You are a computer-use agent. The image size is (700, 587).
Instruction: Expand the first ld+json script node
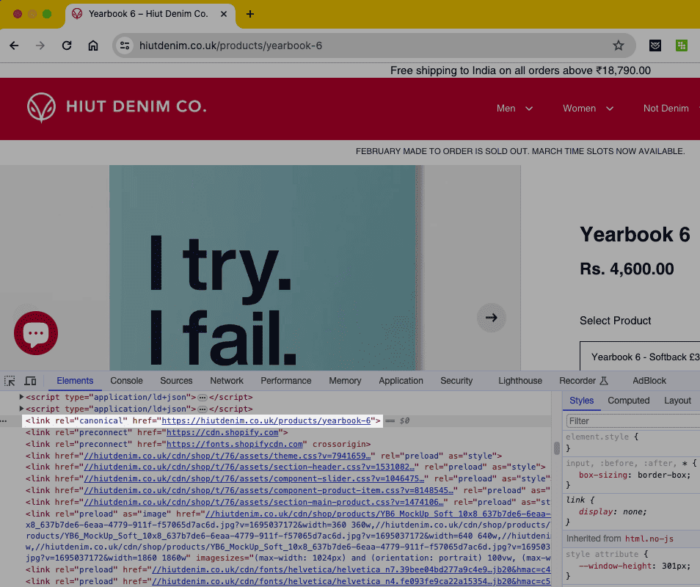click(21, 396)
